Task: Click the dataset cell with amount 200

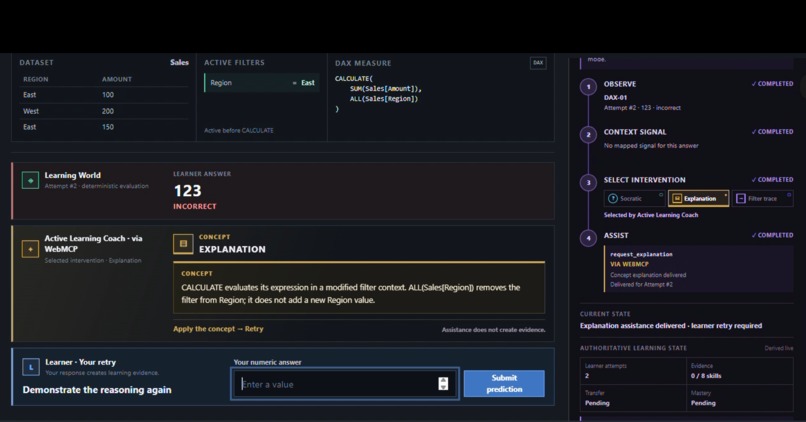Action: tap(107, 111)
